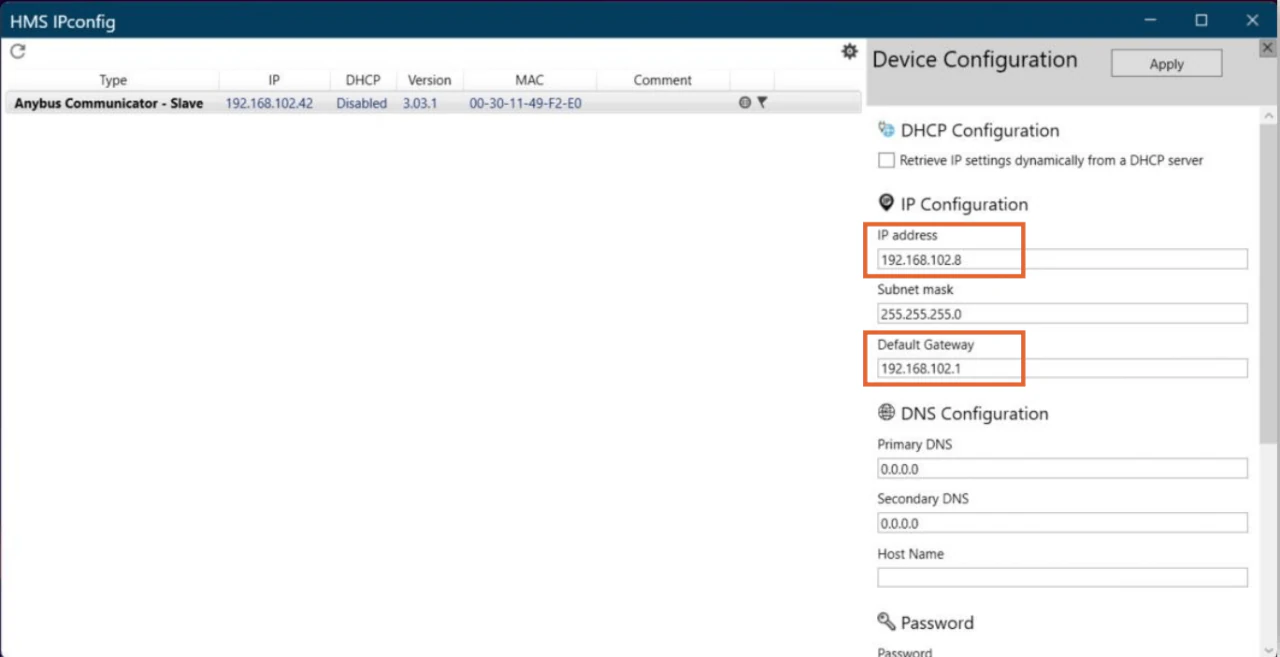Sort by MAC column header
Screen dimensions: 1280x657
pos(529,80)
